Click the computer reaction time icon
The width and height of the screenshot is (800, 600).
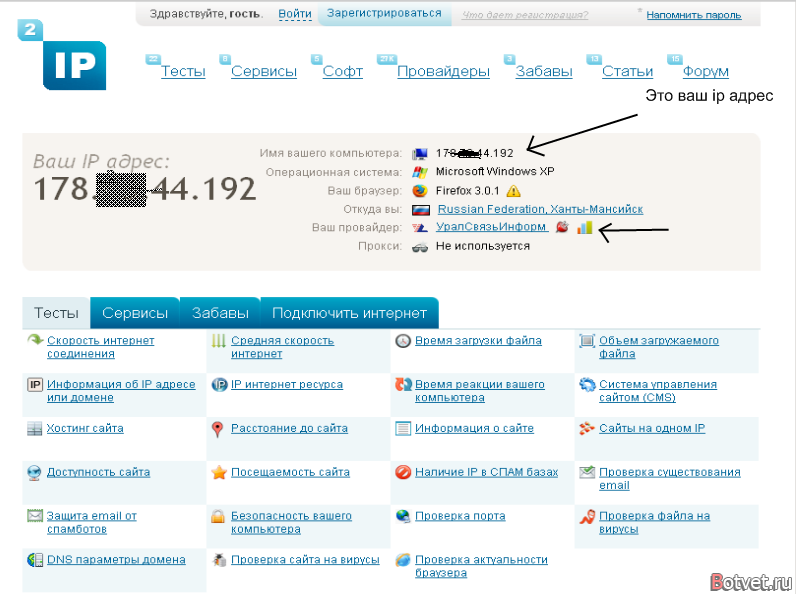click(x=403, y=384)
